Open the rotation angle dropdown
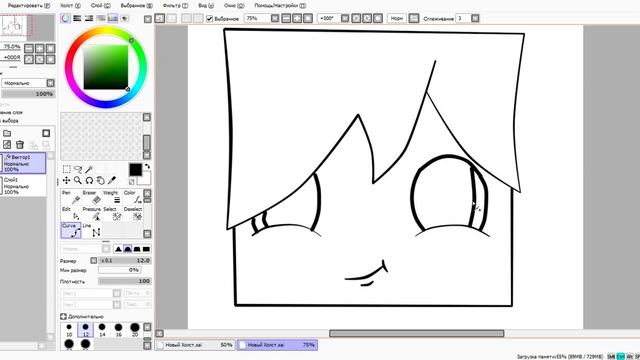This screenshot has width=640, height=360. point(345,18)
